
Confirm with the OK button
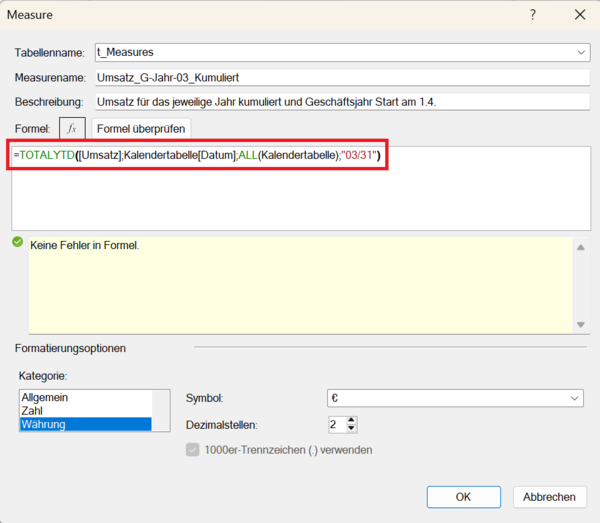(x=463, y=497)
